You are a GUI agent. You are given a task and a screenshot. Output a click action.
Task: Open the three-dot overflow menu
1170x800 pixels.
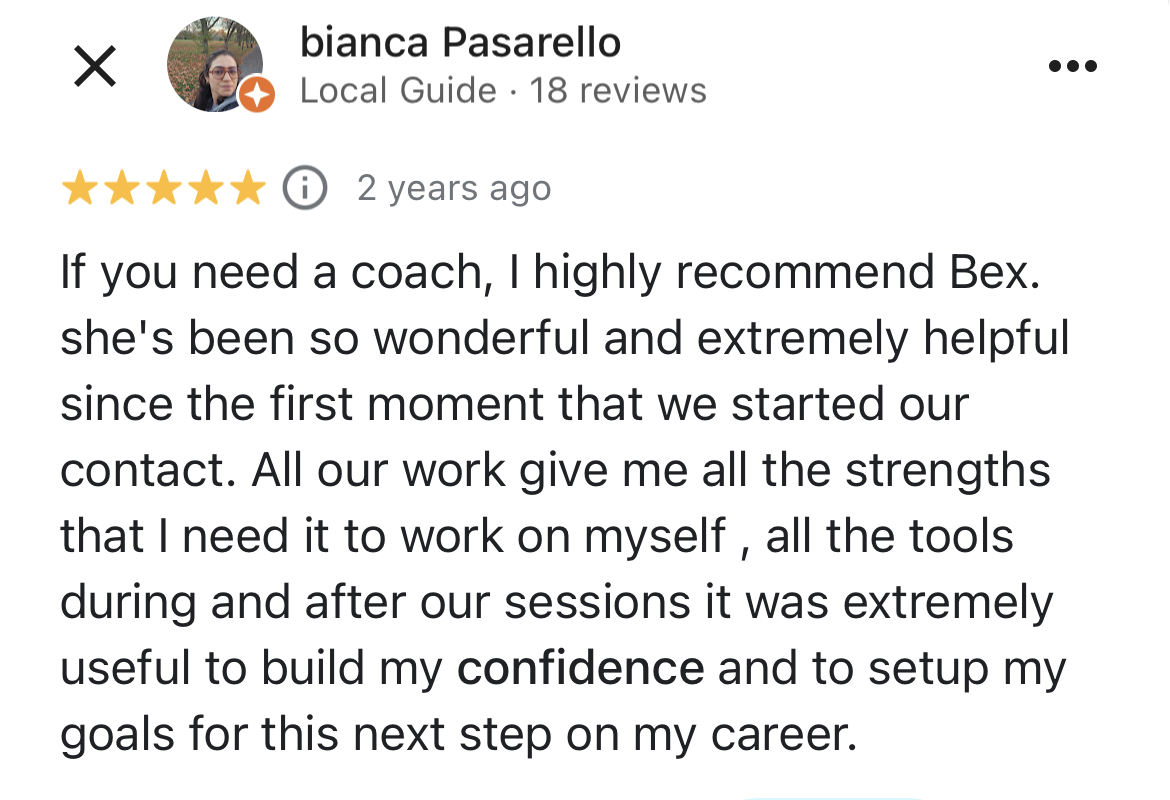pos(1073,65)
